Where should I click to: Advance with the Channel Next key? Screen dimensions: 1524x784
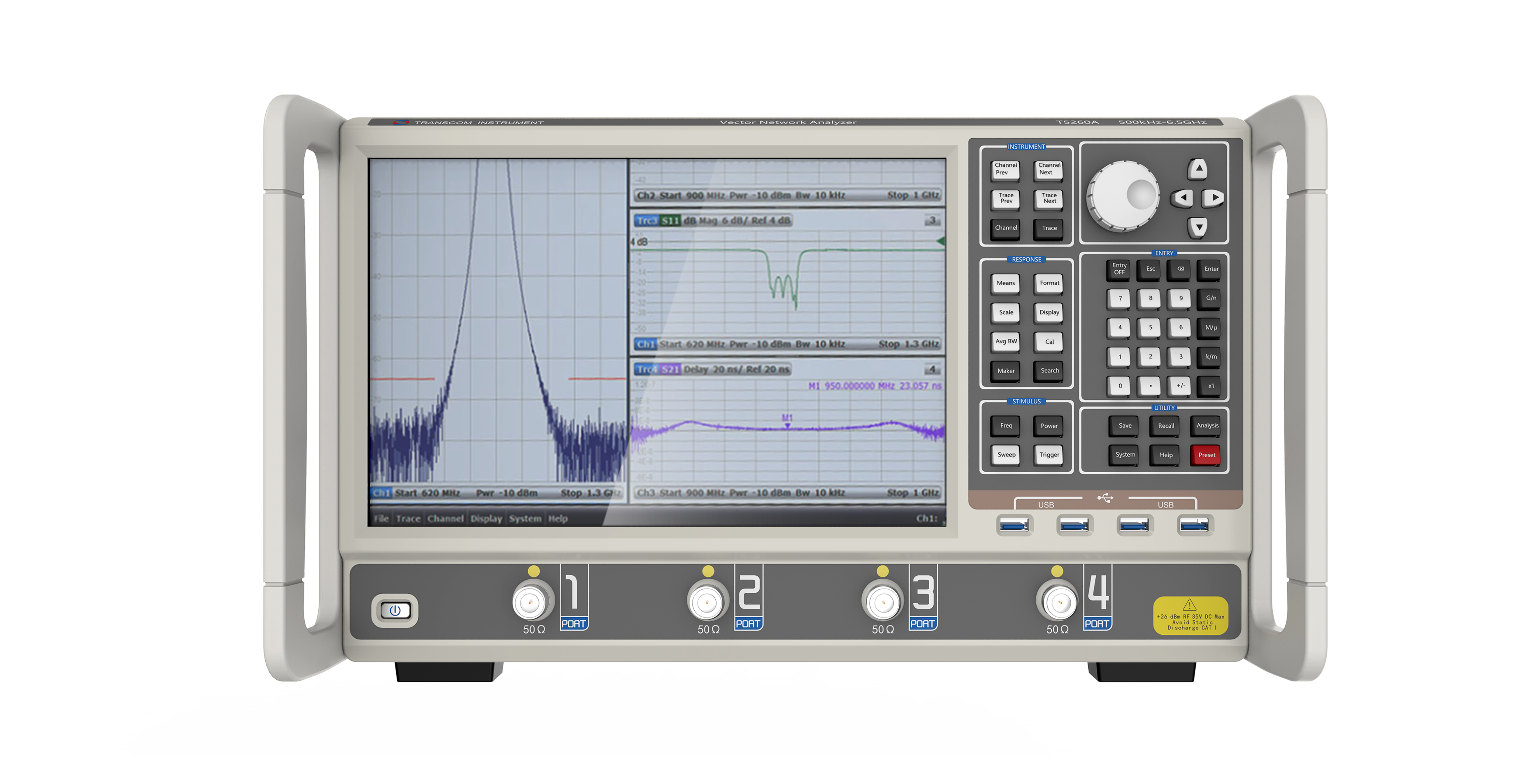tap(1048, 169)
